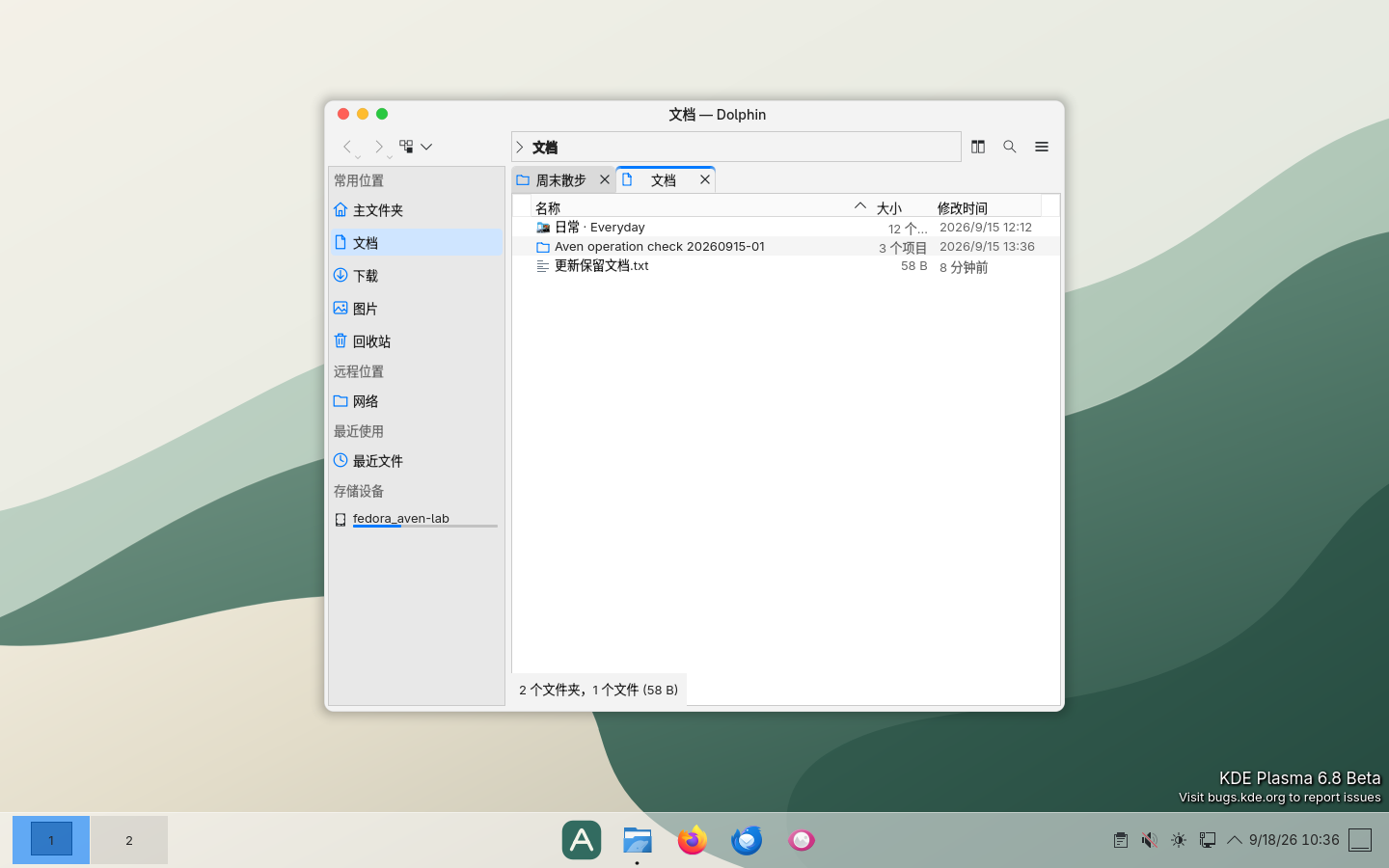This screenshot has height=868, width=1389.
Task: Sort by the 大小 column header
Action: [901, 207]
